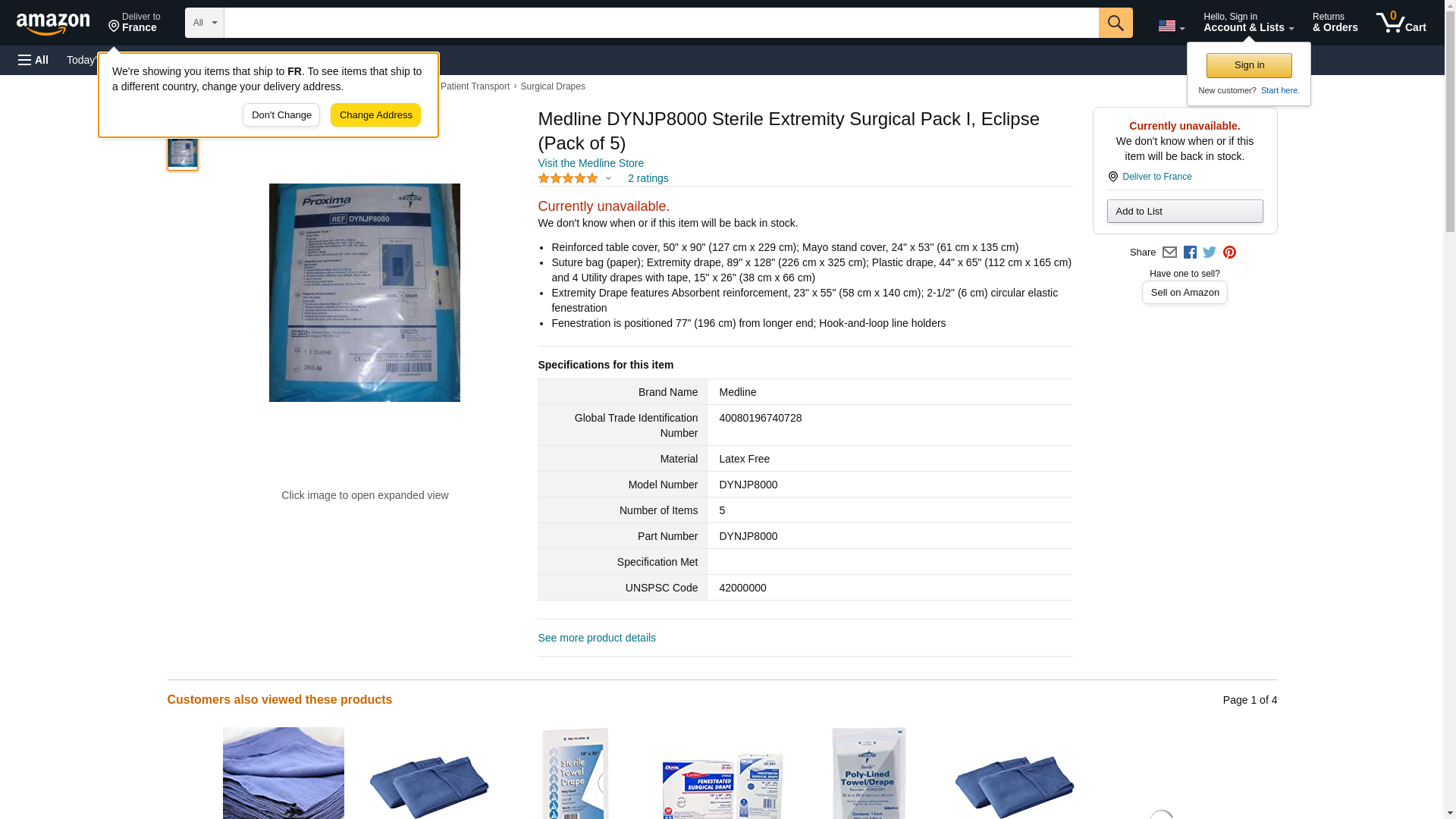Share product on Facebook icon
The height and width of the screenshot is (819, 1456).
pos(1190,253)
